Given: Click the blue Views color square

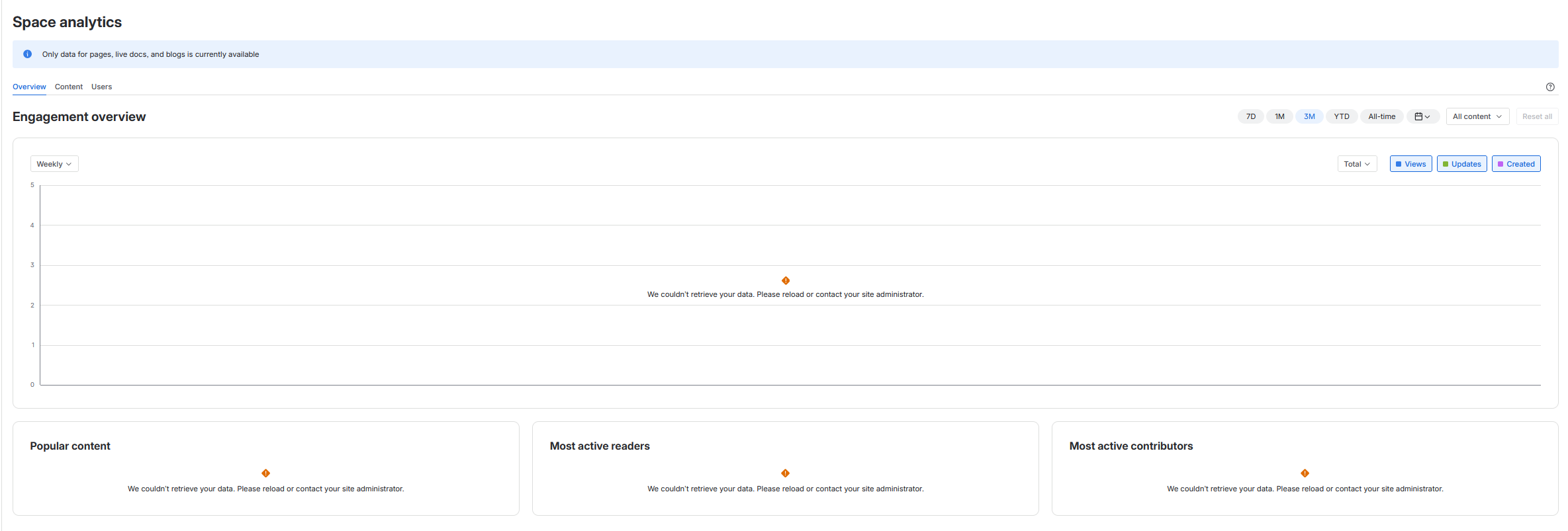Looking at the screenshot, I should [x=1399, y=164].
